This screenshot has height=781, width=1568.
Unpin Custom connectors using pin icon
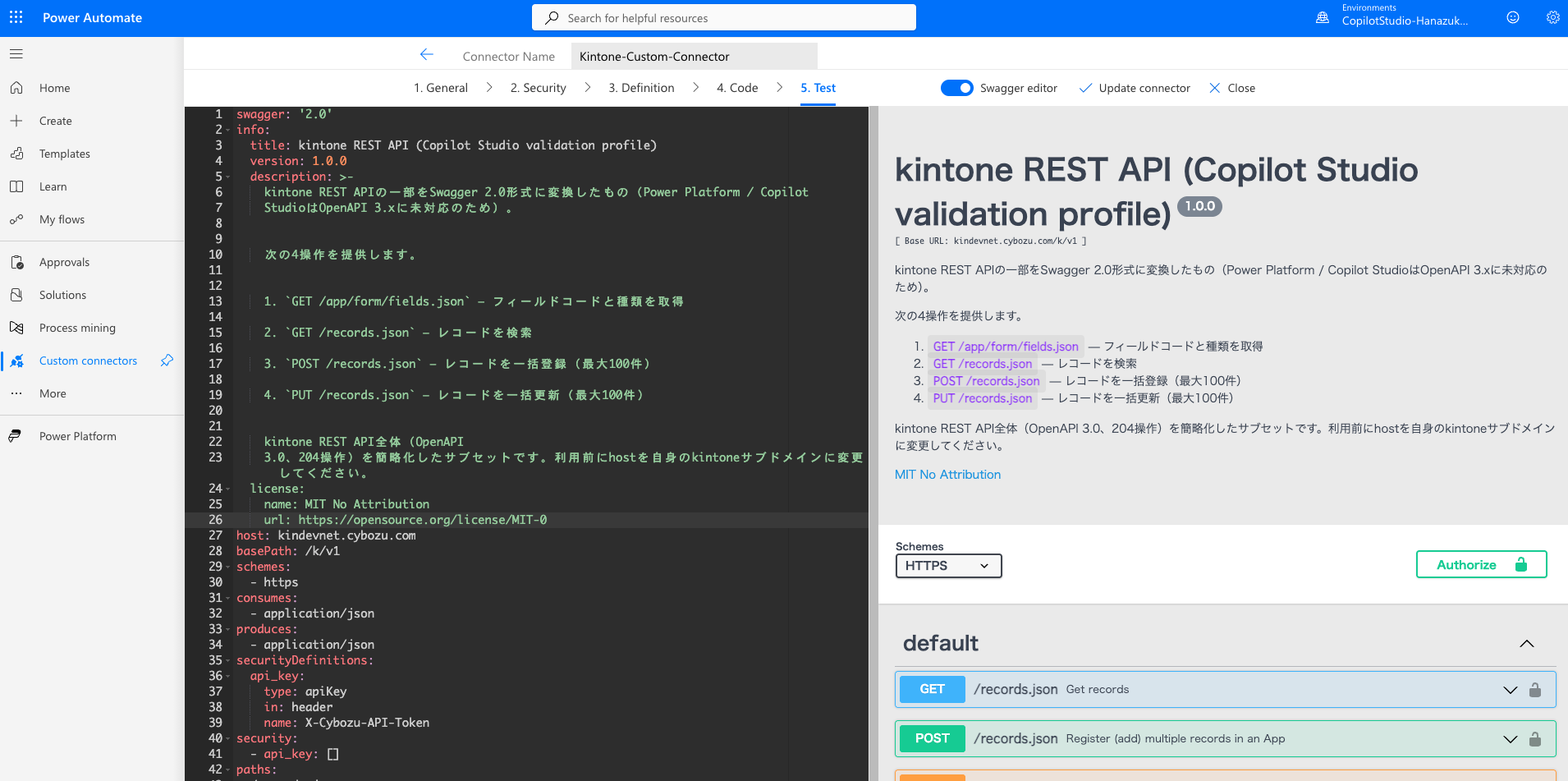(x=167, y=361)
